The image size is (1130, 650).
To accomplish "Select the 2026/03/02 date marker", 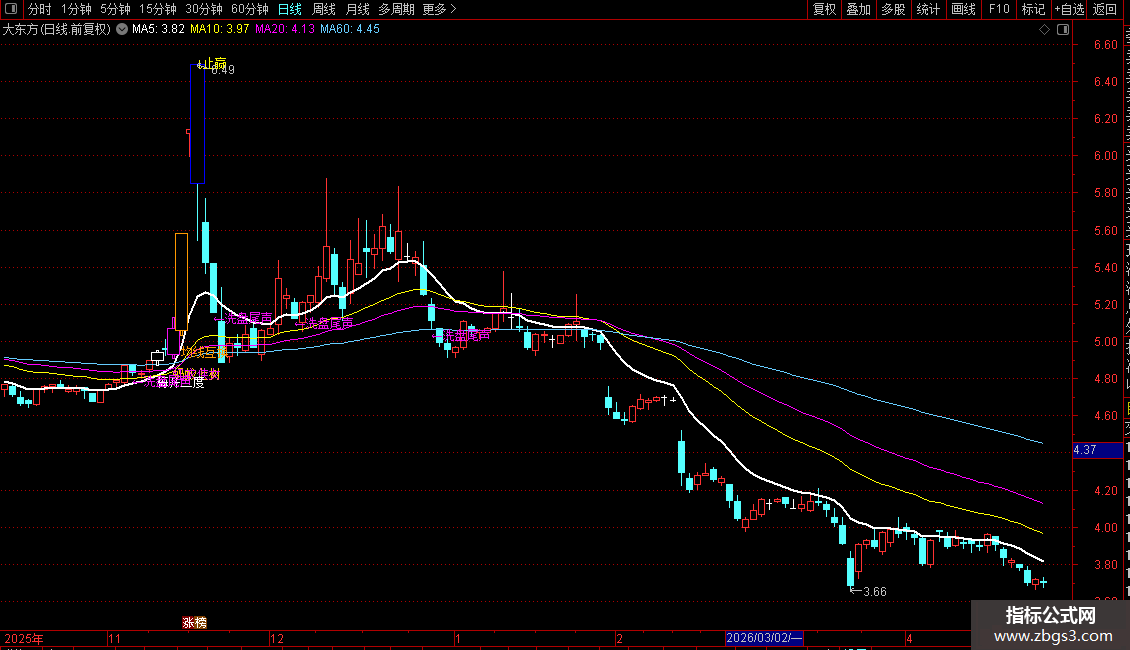I will pyautogui.click(x=763, y=638).
